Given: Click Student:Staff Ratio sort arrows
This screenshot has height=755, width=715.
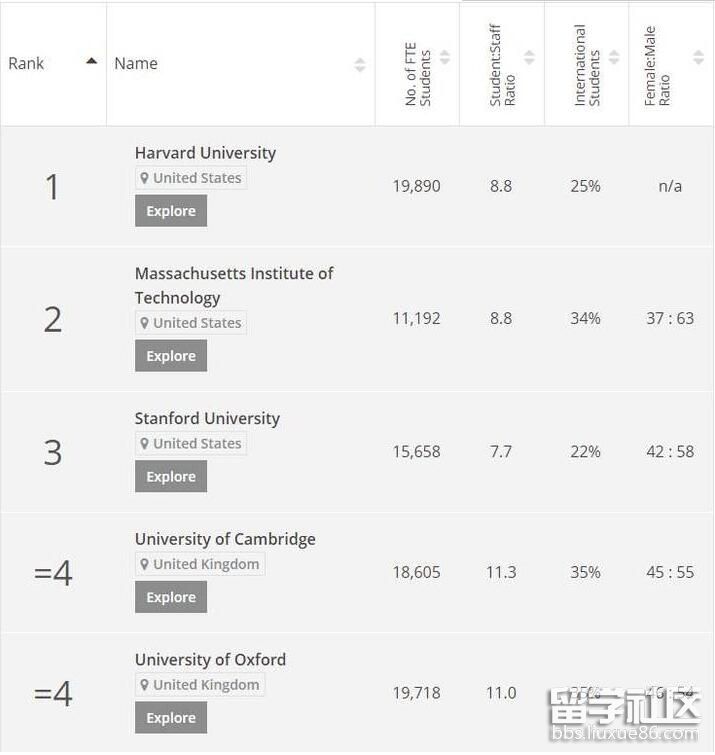Looking at the screenshot, I should pos(530,58).
